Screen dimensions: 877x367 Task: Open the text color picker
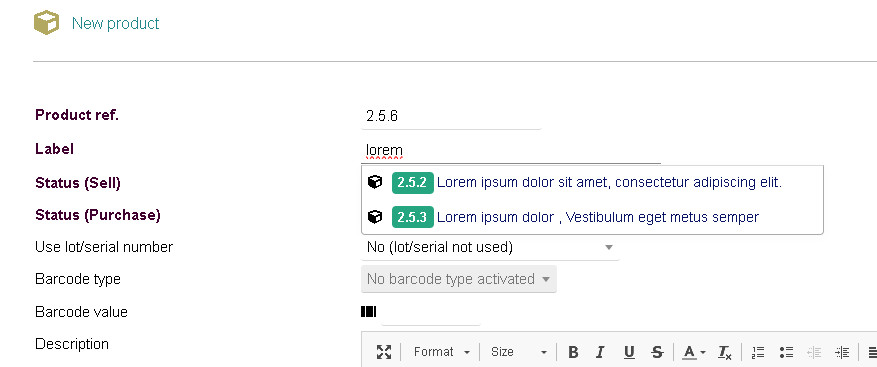(694, 352)
